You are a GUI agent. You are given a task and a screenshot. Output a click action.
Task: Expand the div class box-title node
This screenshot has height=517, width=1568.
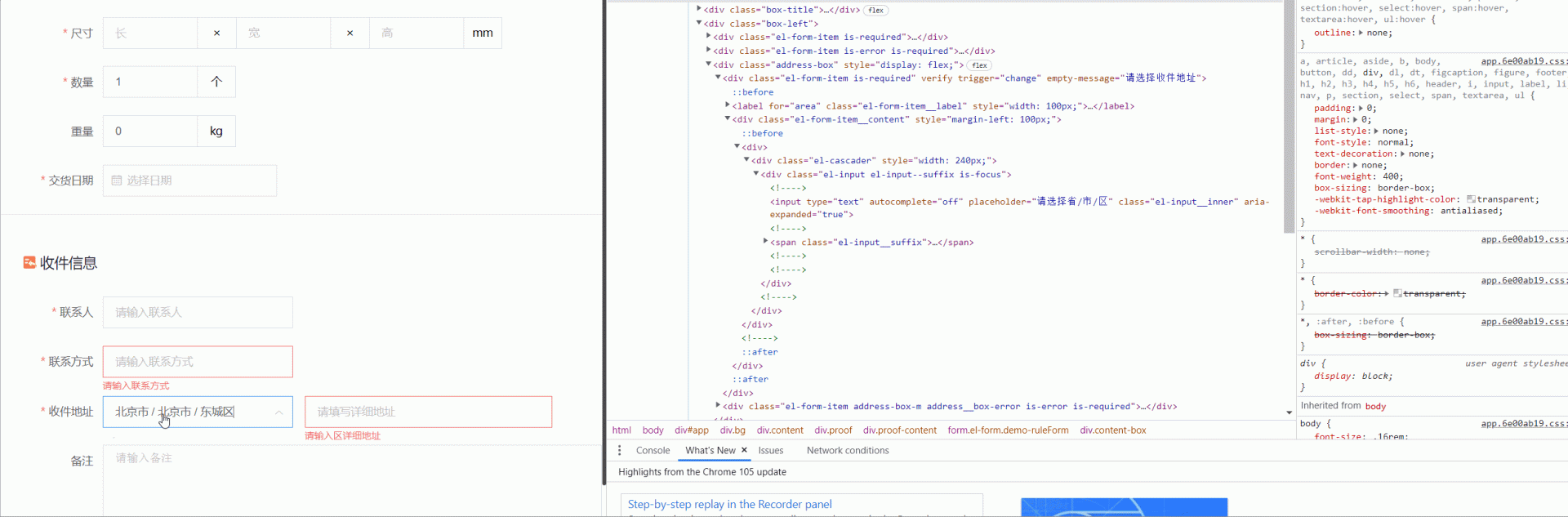699,10
